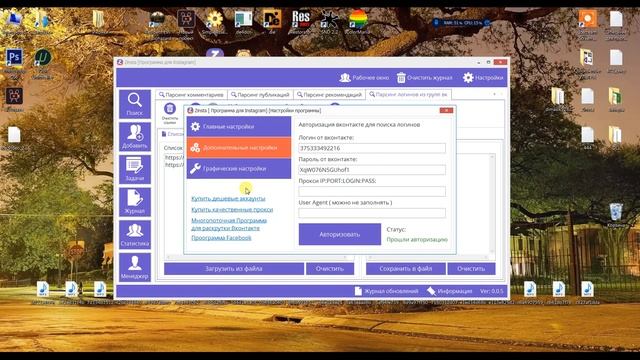Click the Прошли авторизацию status text

[417, 240]
